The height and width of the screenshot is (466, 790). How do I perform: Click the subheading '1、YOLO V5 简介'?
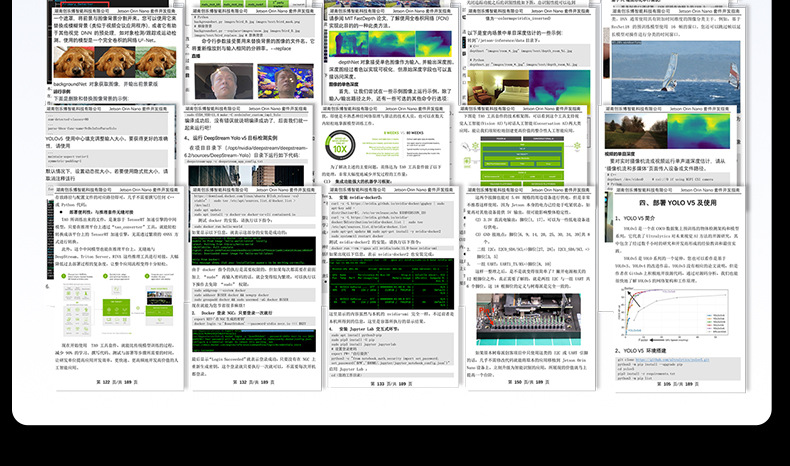635,218
